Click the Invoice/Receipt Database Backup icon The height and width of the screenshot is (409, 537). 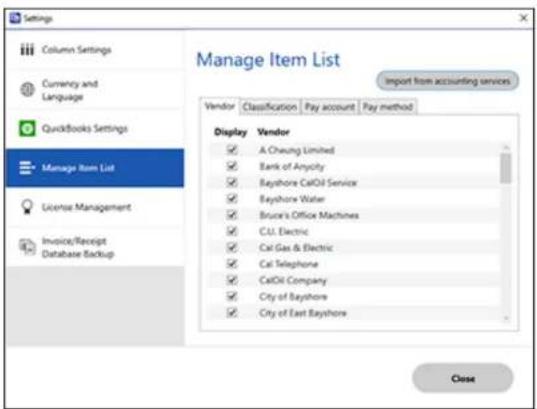[27, 247]
